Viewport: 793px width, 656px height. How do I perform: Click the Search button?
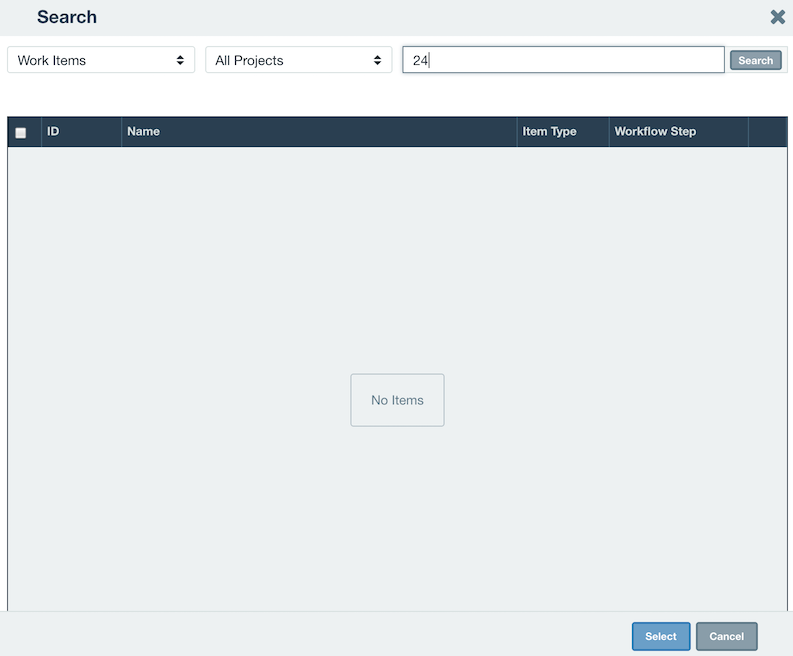tap(756, 60)
